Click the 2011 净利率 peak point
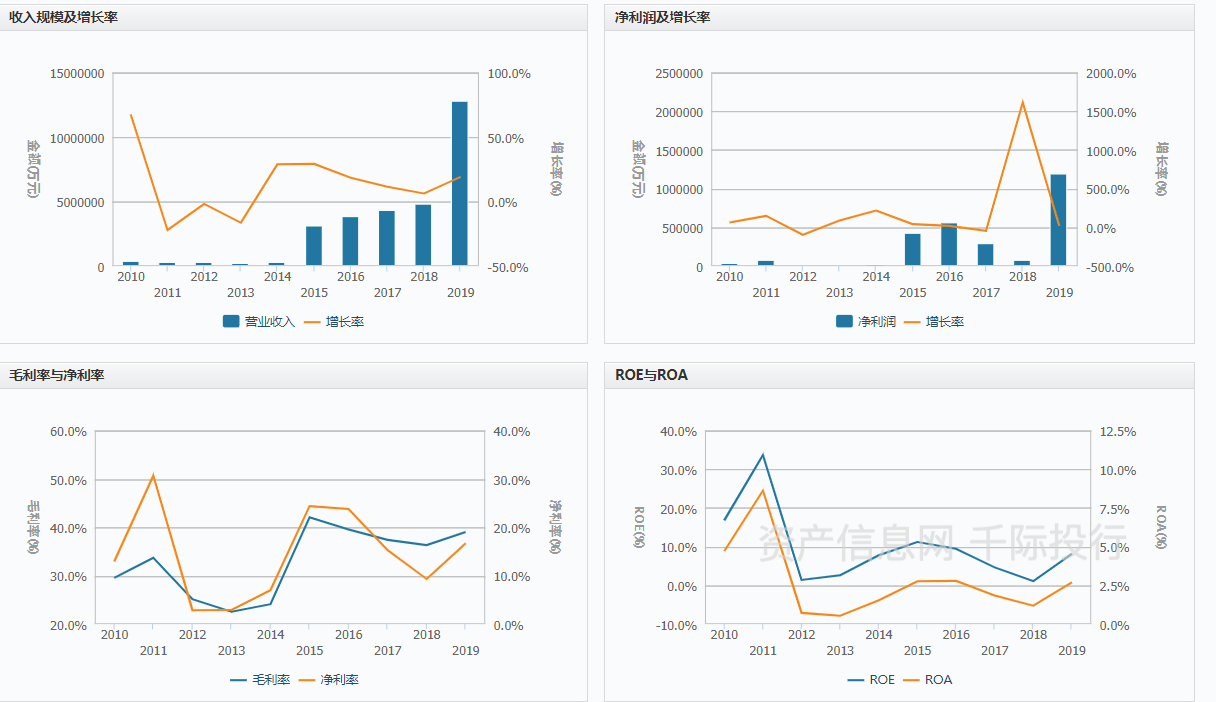 tap(153, 475)
